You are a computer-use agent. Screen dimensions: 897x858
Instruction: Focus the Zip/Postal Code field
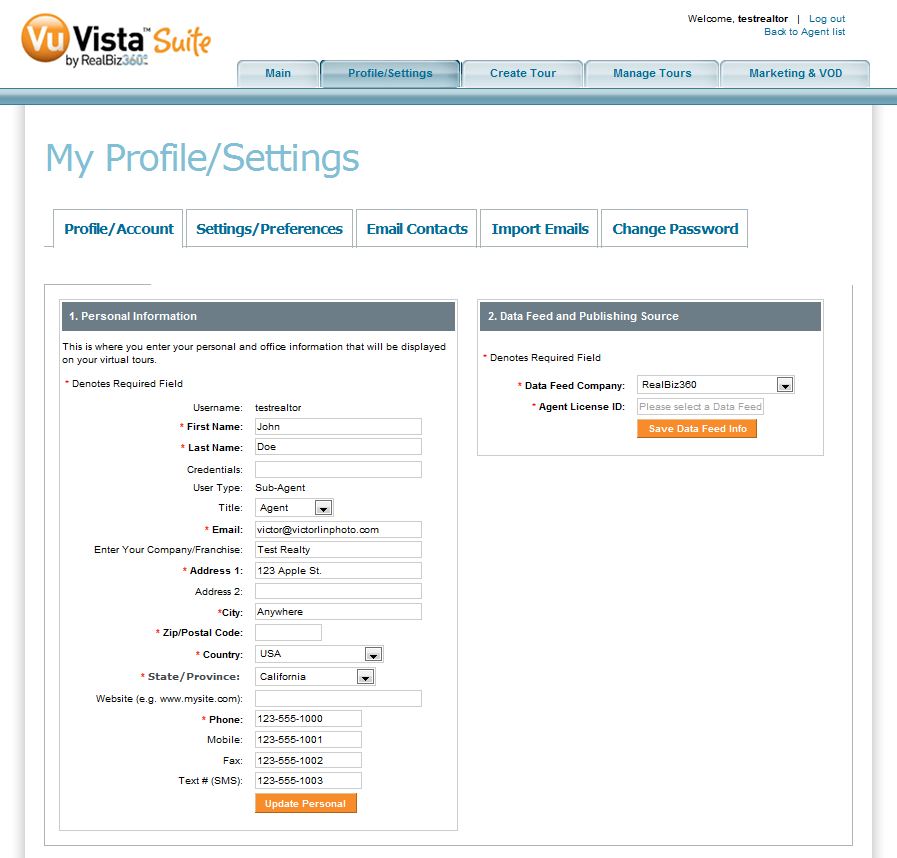point(288,633)
